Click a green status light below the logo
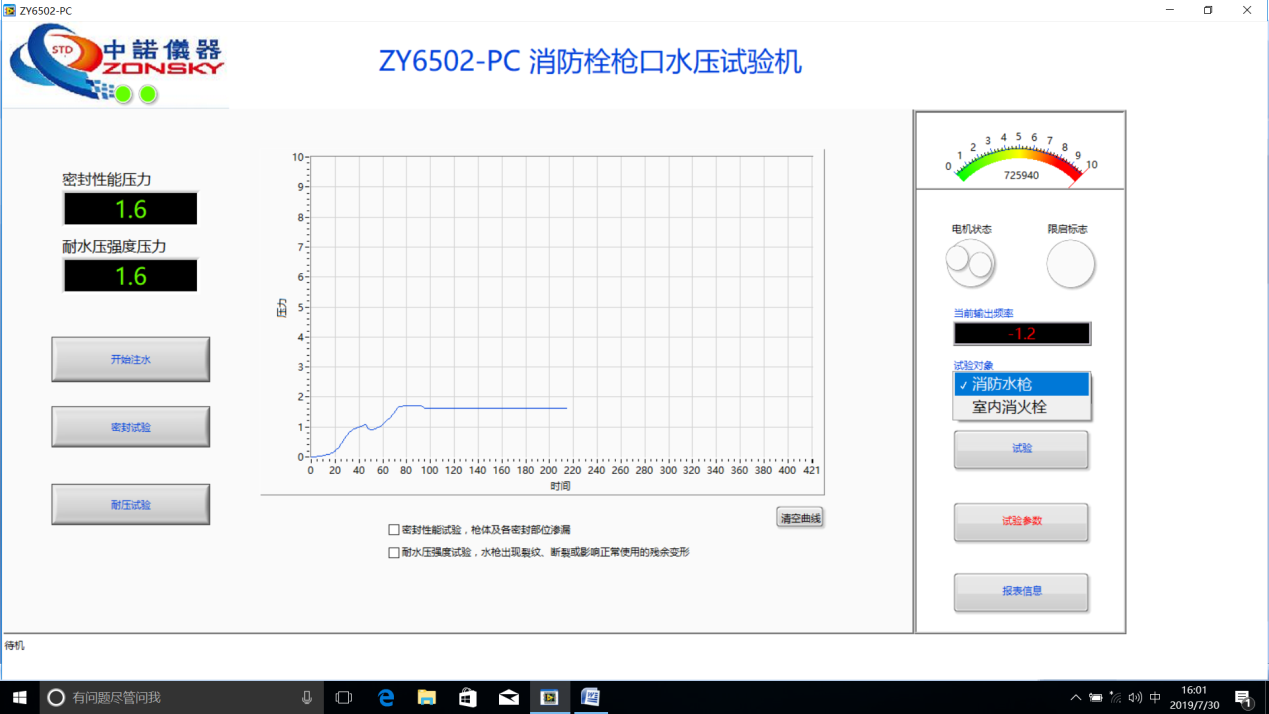The image size is (1269, 714). [x=122, y=93]
